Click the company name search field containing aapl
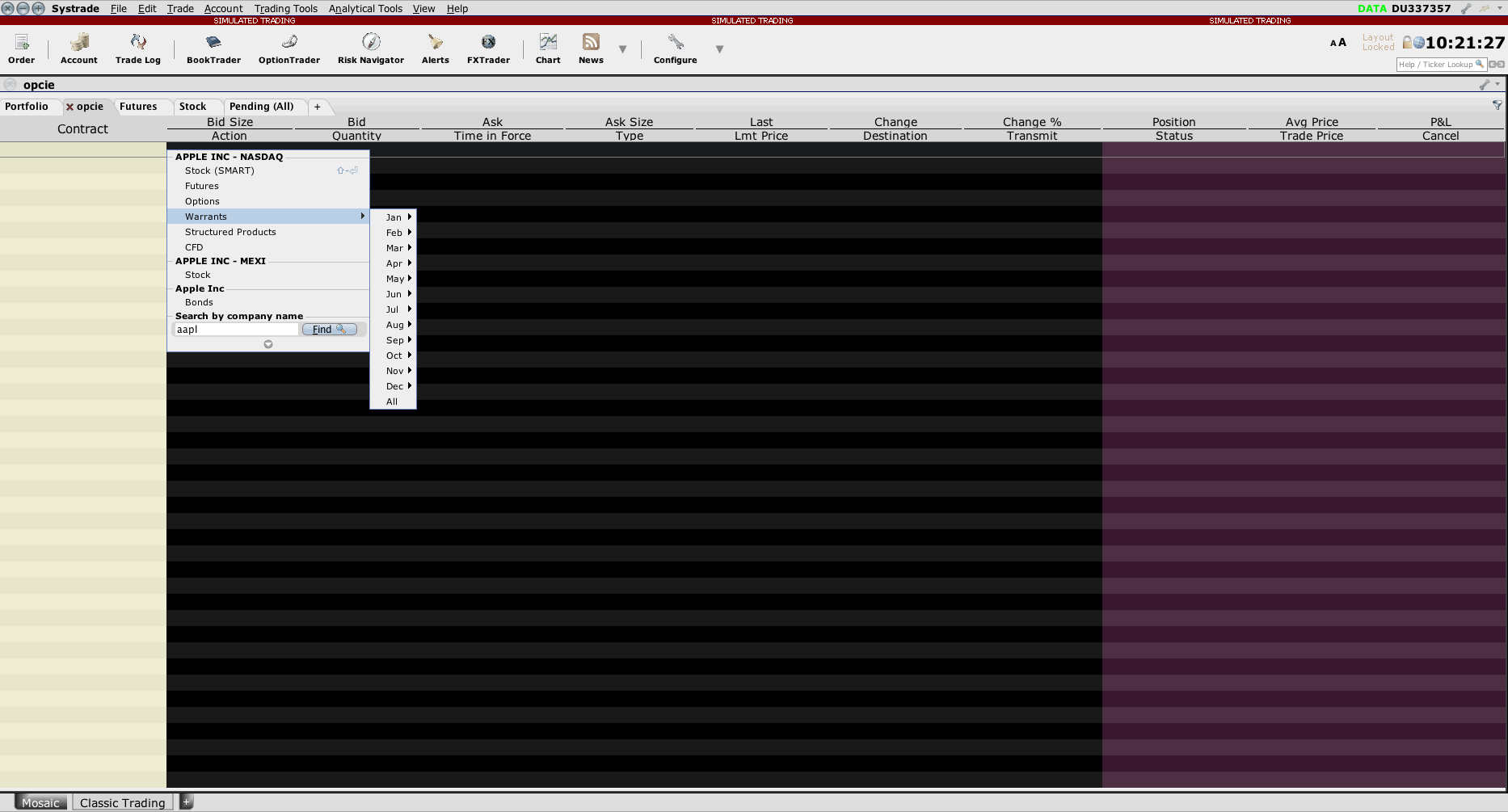1508x812 pixels. coord(237,330)
